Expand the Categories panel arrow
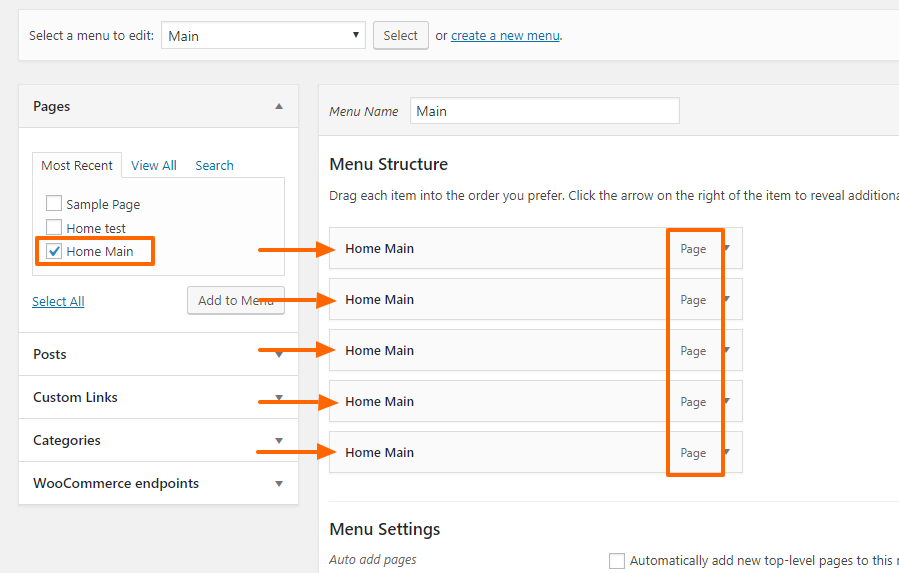The height and width of the screenshot is (573, 899). click(x=279, y=441)
